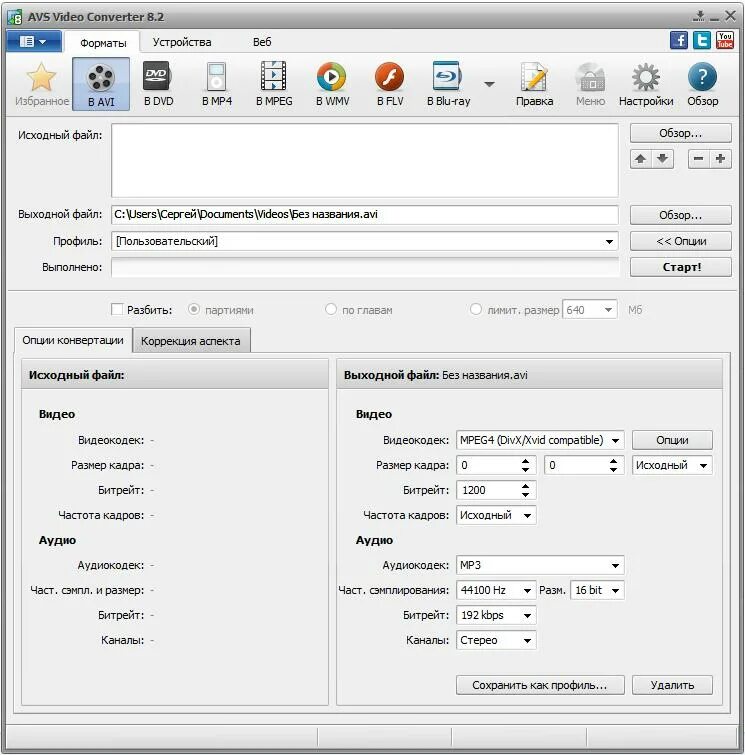Add source file with plus button

click(720, 158)
